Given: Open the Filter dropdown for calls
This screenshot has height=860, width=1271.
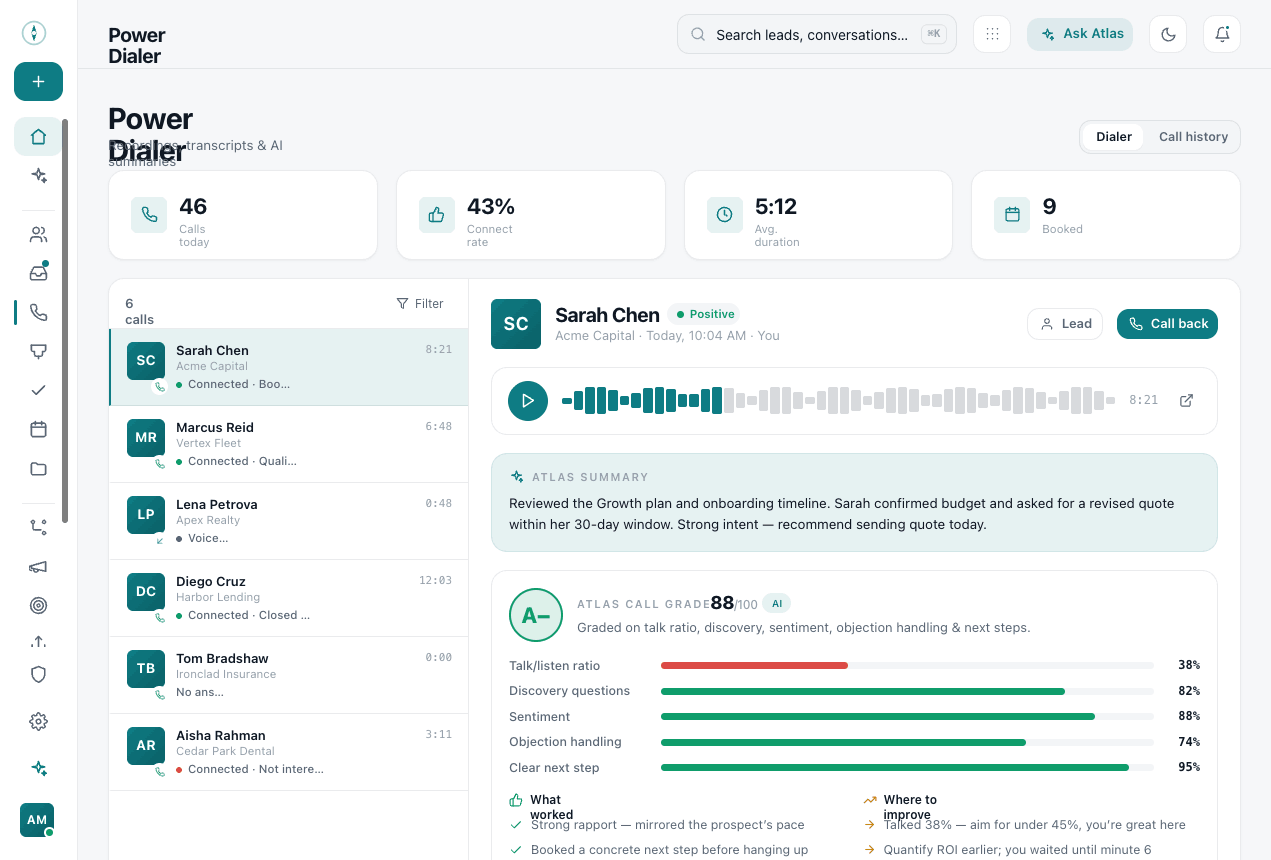Looking at the screenshot, I should [x=420, y=304].
